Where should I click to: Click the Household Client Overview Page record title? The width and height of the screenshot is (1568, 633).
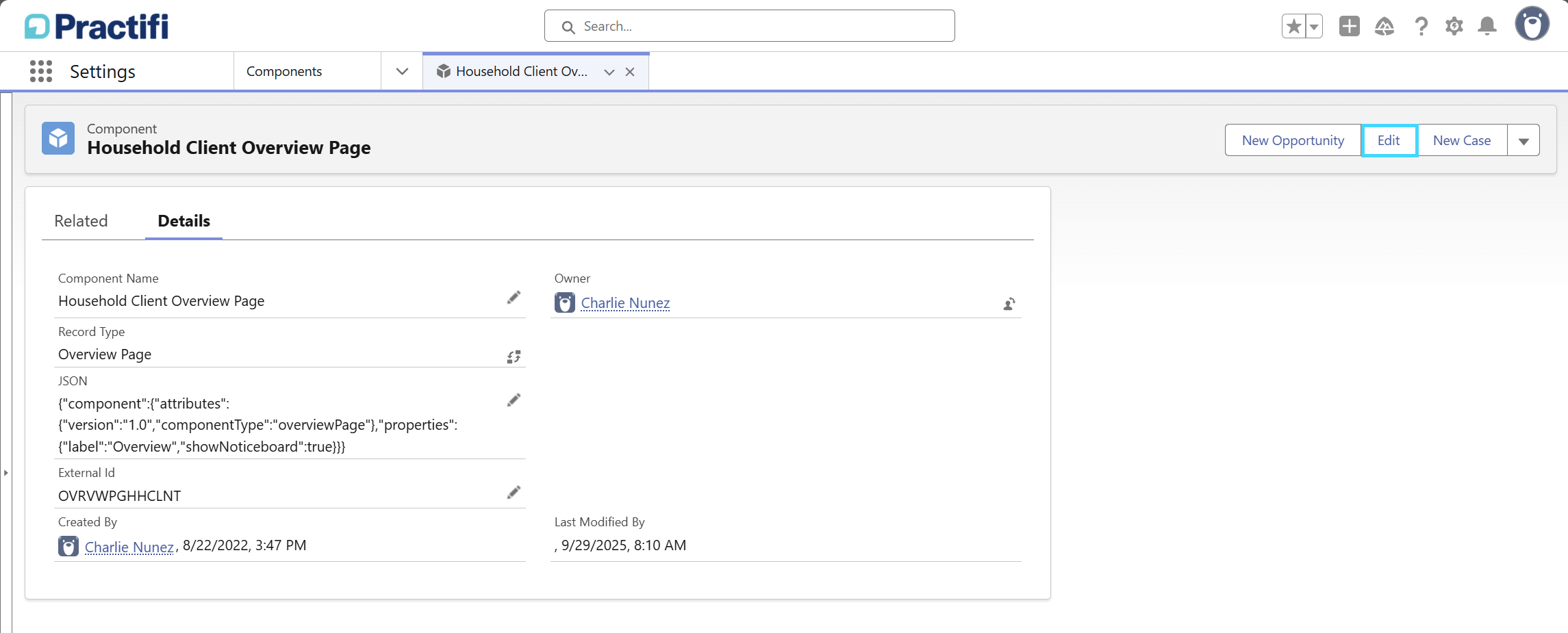(229, 148)
